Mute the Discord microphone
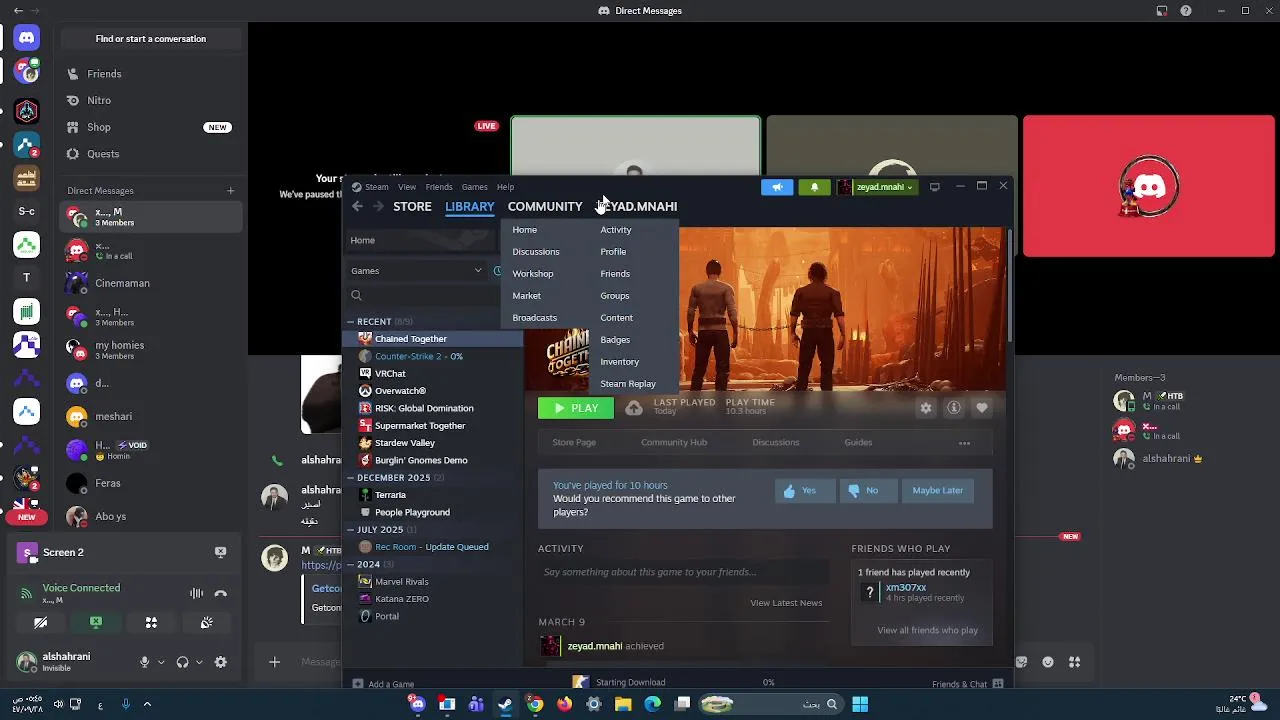Screen dimensions: 1280x720 [x=144, y=662]
